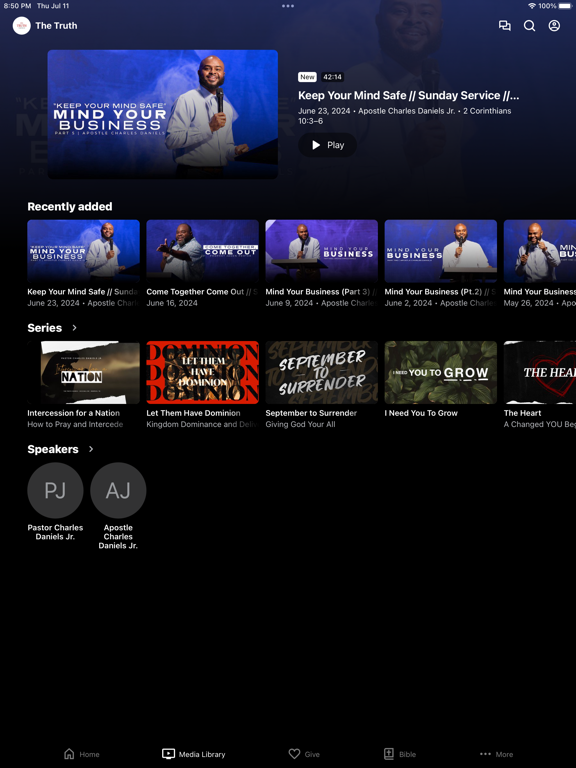Tap 'Intercession for a Nation' title text
Viewport: 576px width, 768px height.
tap(73, 413)
